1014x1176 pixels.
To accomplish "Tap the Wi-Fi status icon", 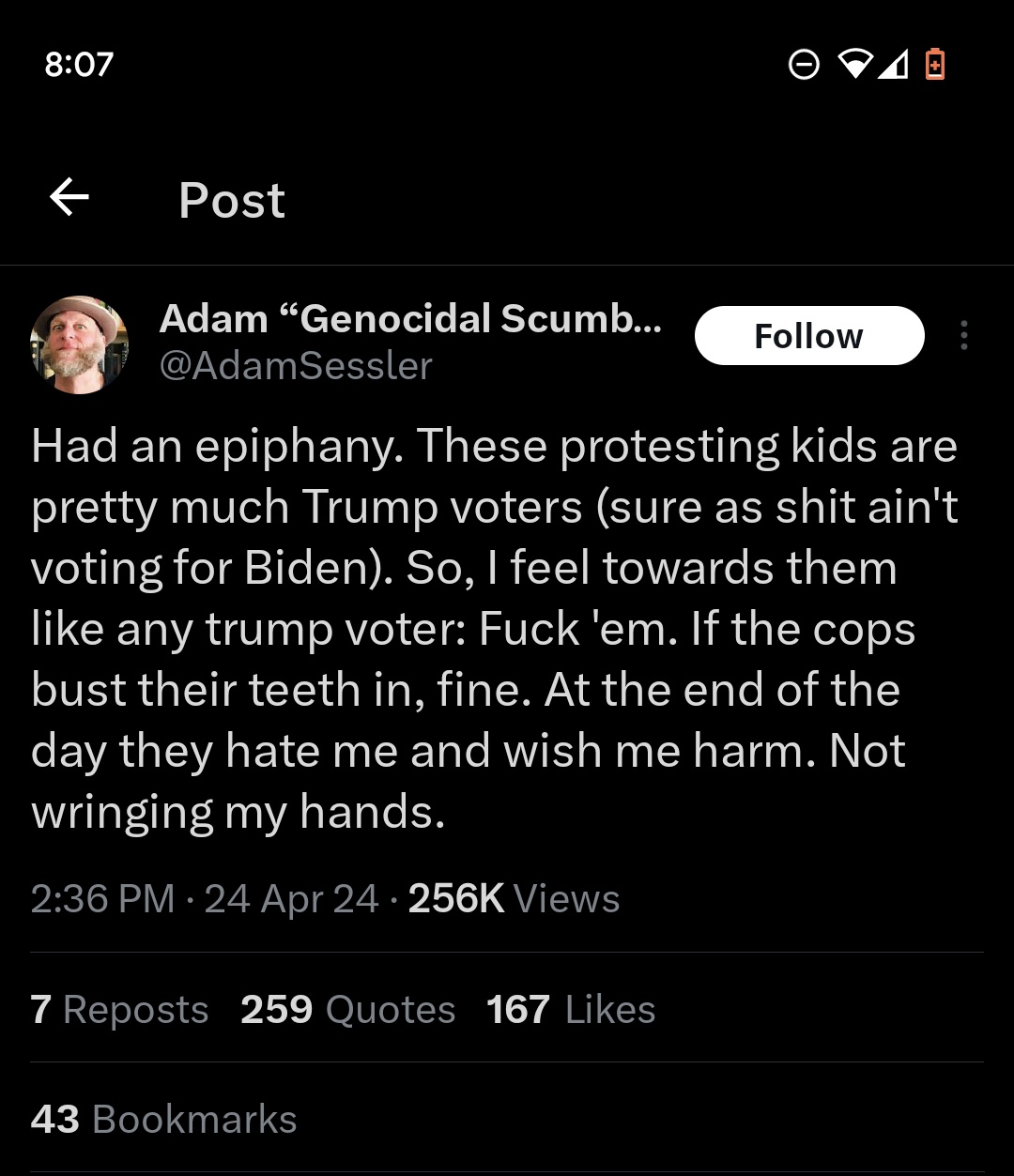I will (855, 64).
